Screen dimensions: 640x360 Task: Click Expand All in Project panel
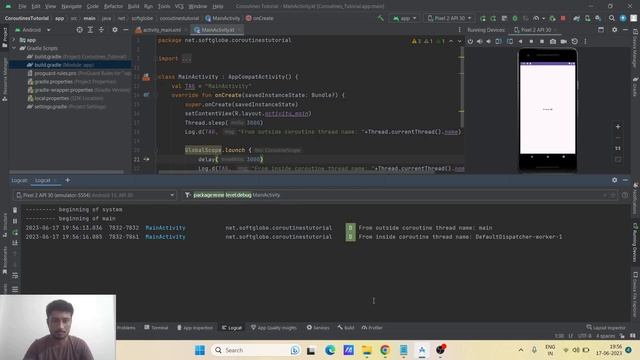90,30
